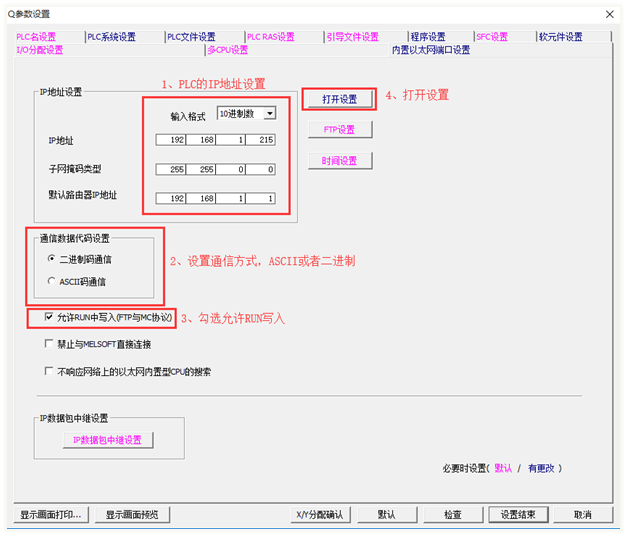Click the first IP地址 octet field 192

[171, 140]
